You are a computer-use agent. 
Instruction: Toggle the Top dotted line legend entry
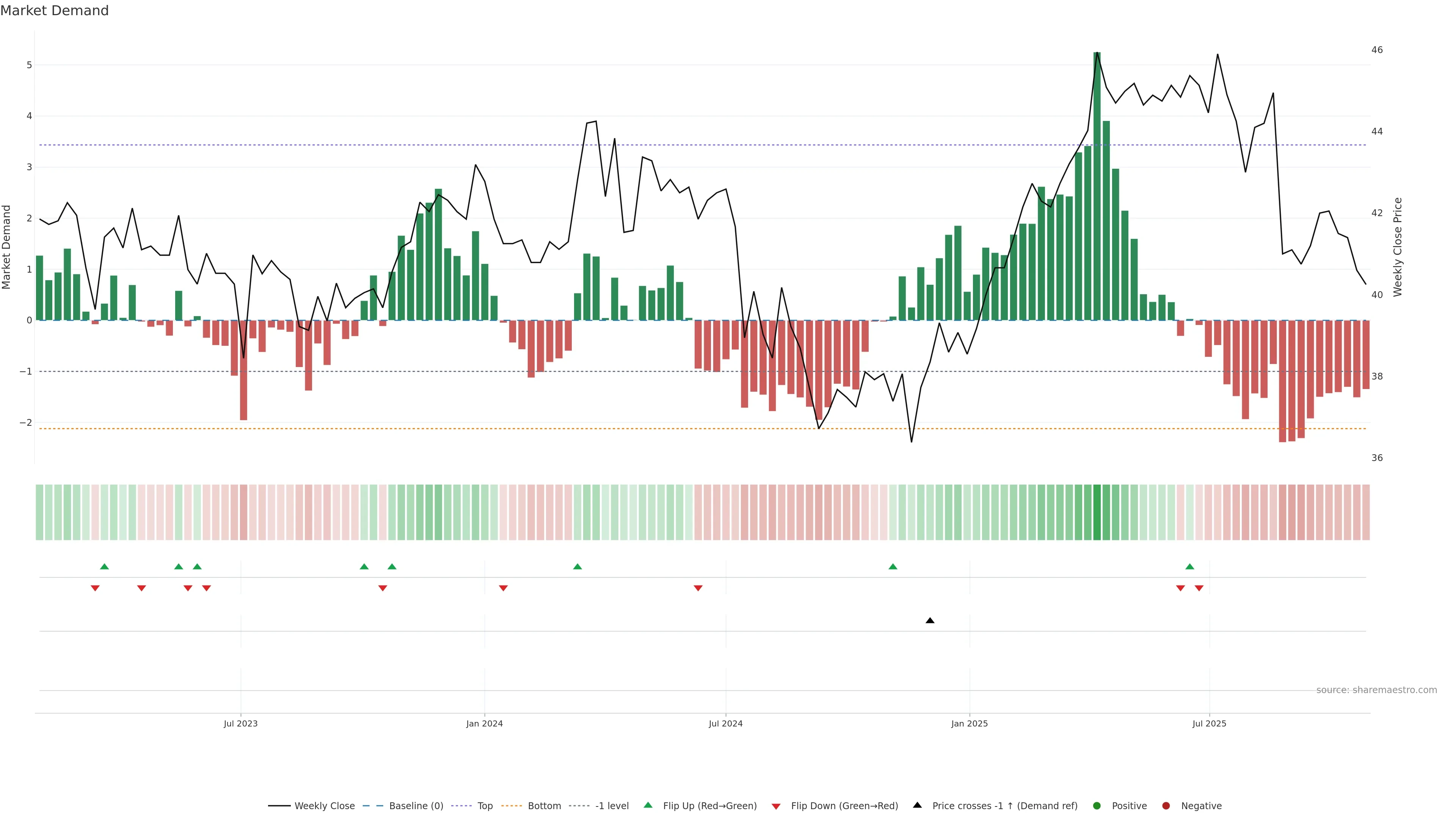[485, 805]
